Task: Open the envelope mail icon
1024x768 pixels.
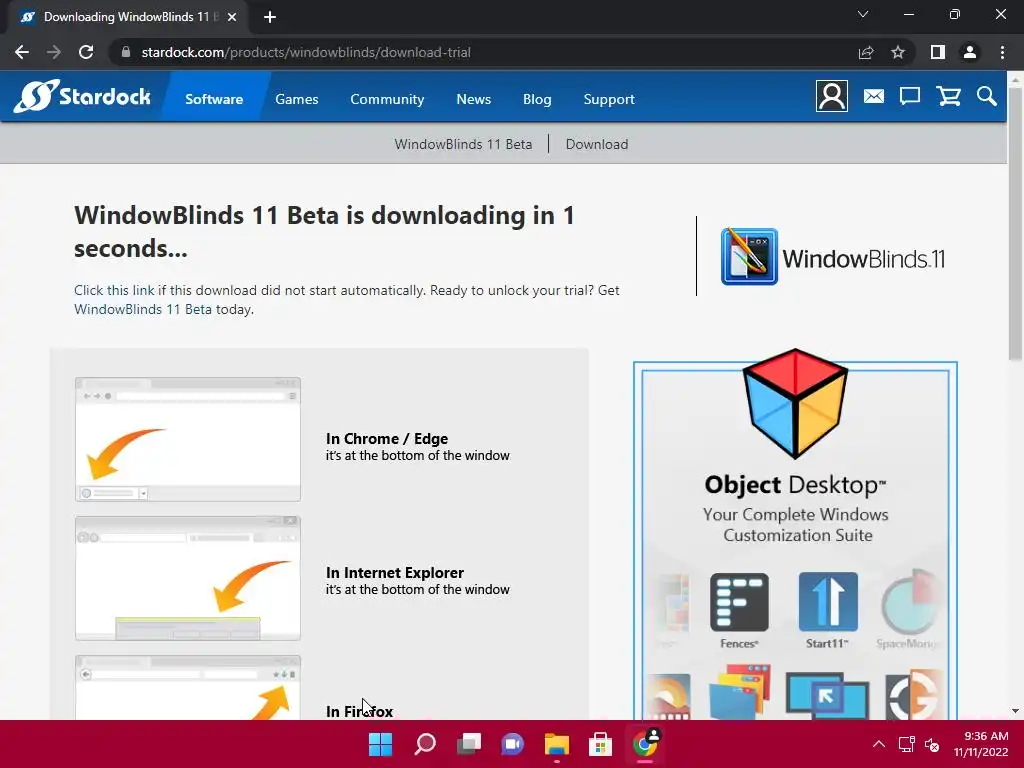Action: [873, 97]
